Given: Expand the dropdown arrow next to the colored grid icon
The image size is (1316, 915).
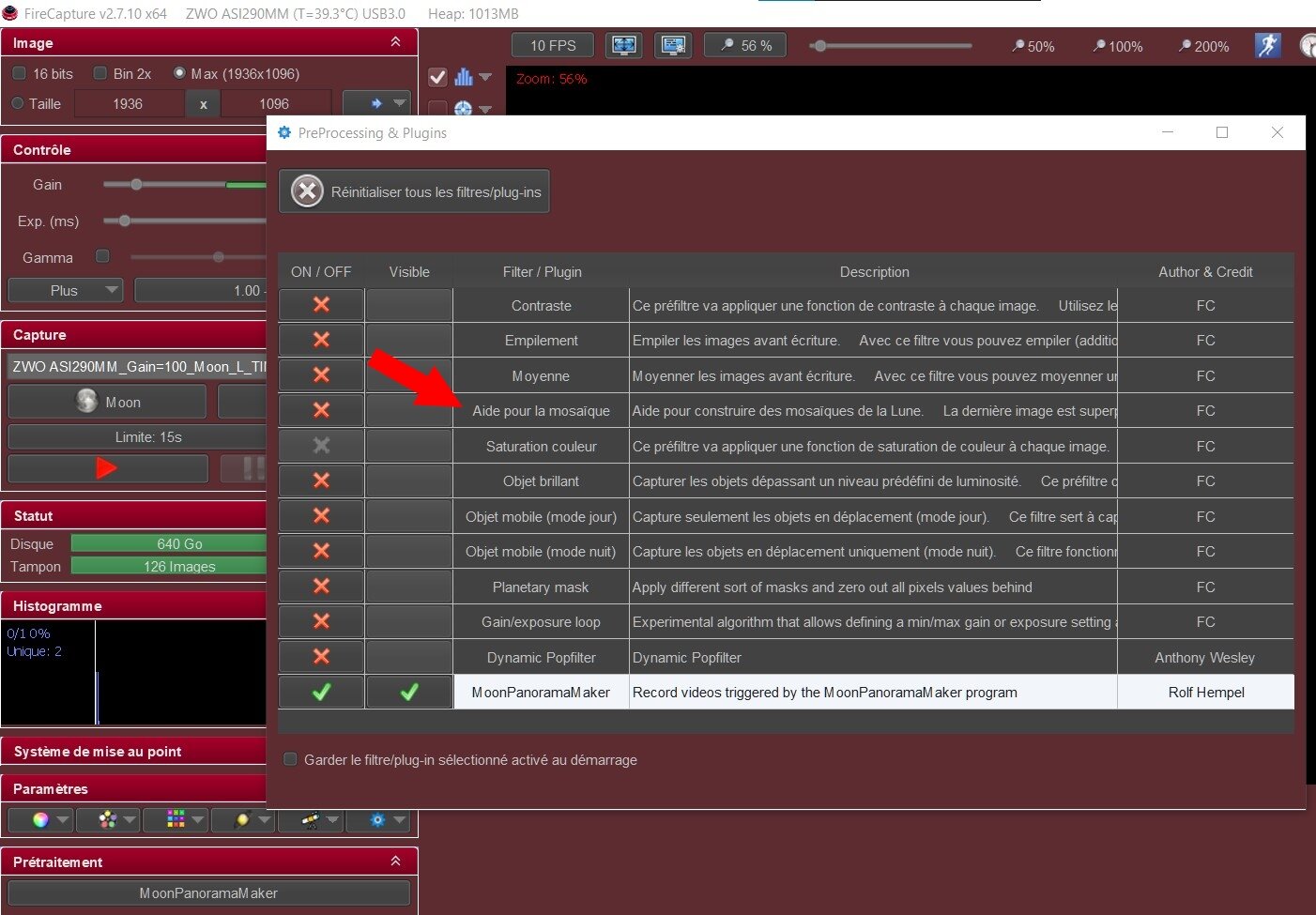Looking at the screenshot, I should [x=198, y=819].
